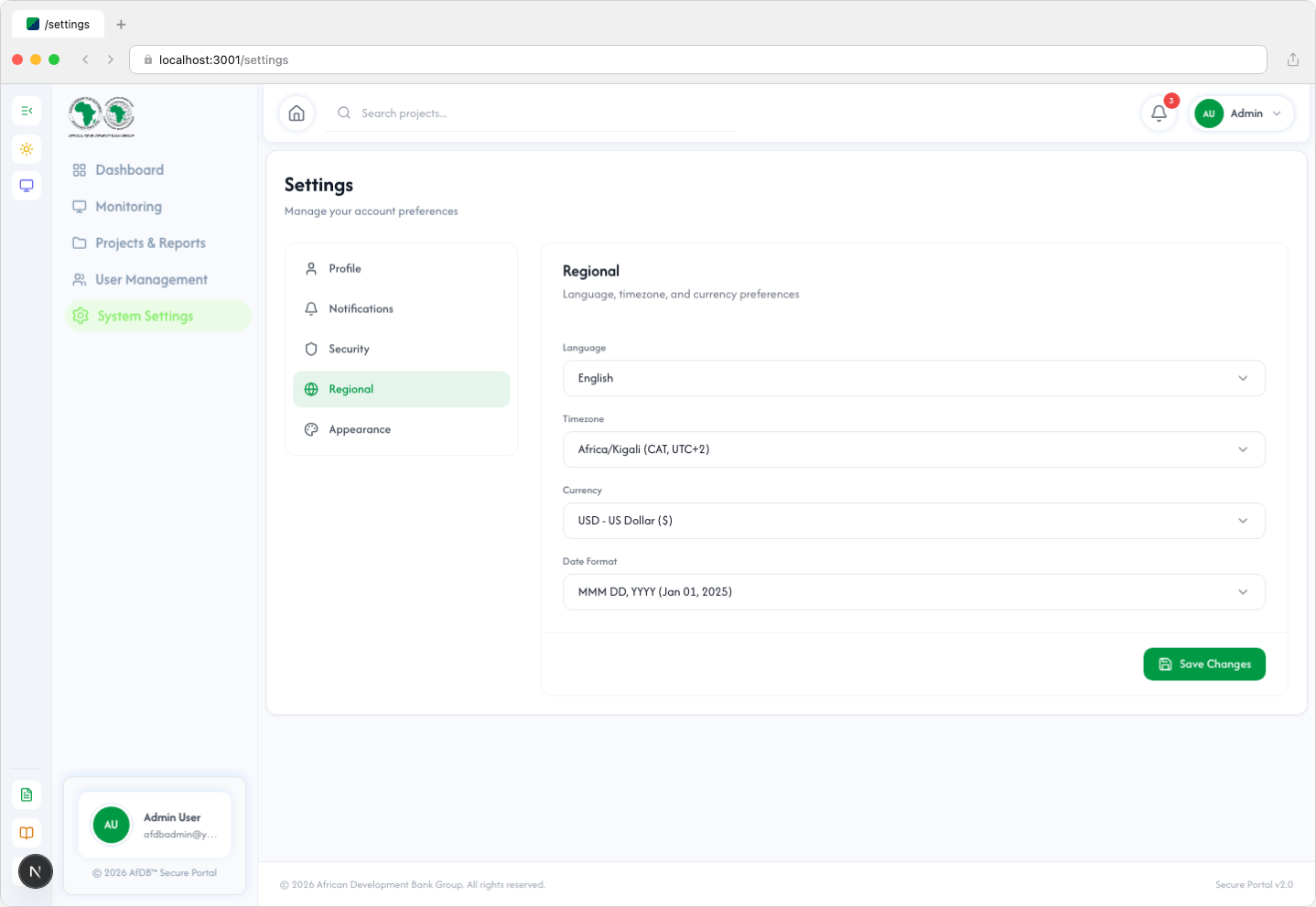Click the browser back arrow
This screenshot has height=907, width=1316.
[x=85, y=59]
